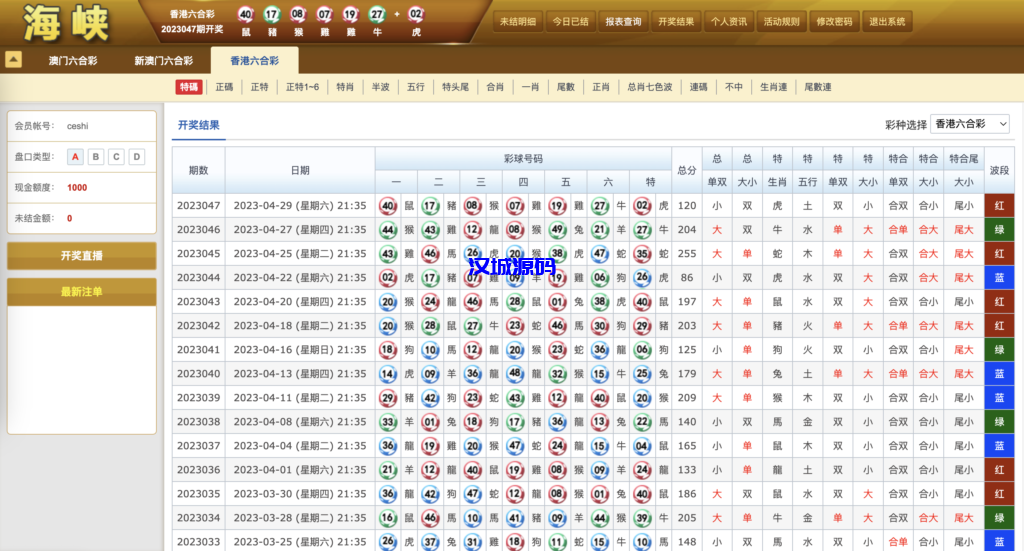Click first ball 44 in row 2023046
This screenshot has width=1024, height=551.
[x=388, y=230]
